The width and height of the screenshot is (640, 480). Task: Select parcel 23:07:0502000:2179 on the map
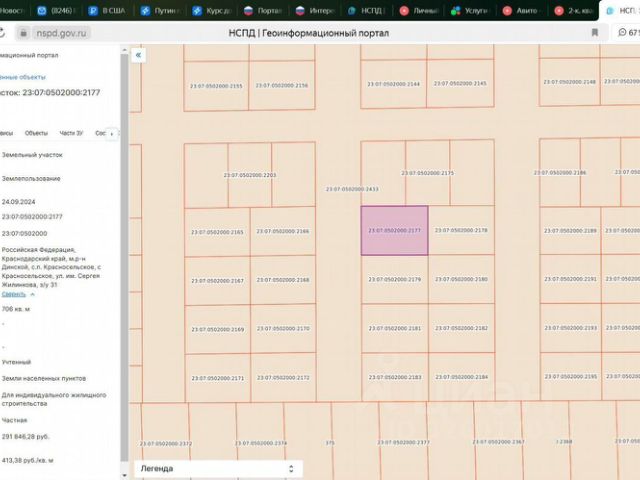395,280
